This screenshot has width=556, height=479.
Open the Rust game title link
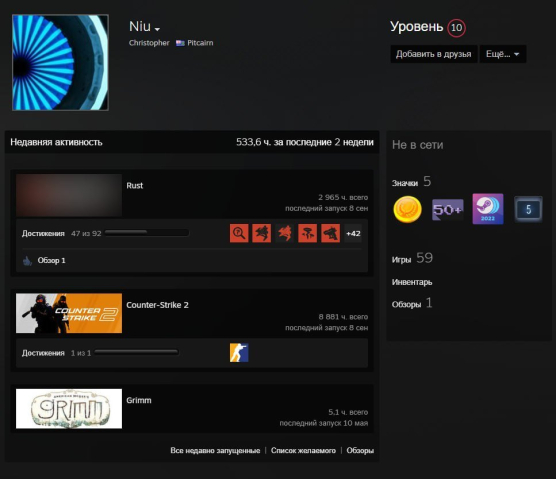(135, 185)
